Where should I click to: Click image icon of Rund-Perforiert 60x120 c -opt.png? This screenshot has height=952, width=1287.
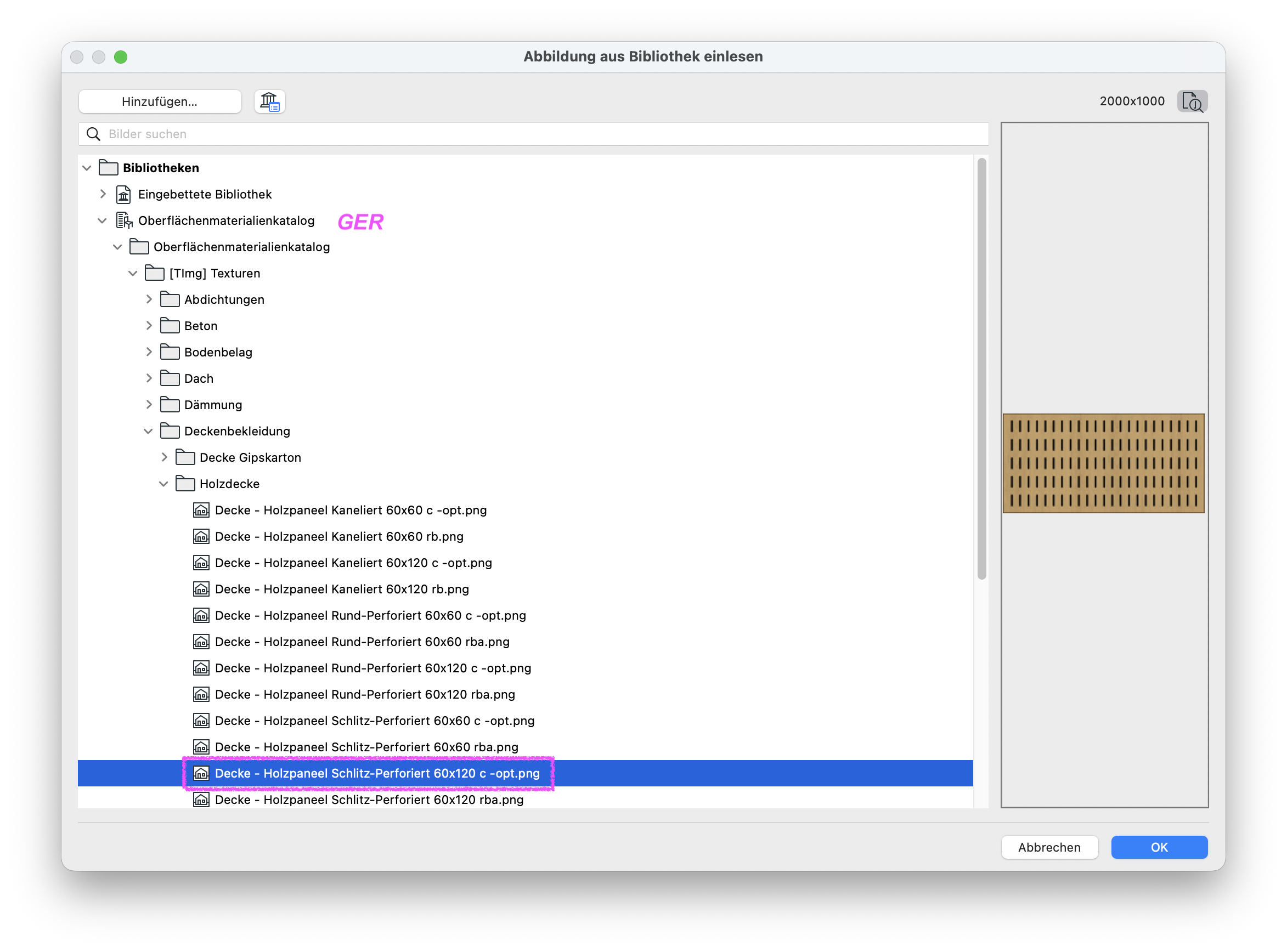click(201, 668)
